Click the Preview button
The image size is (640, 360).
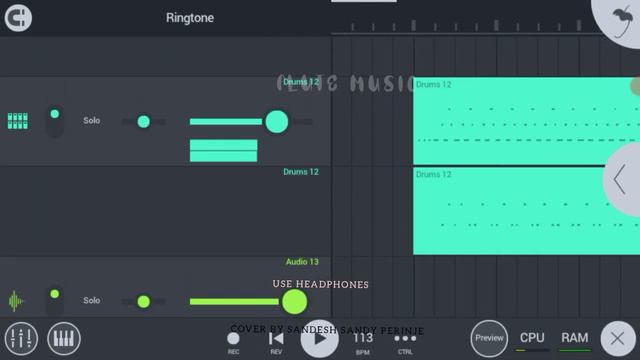[x=489, y=338]
